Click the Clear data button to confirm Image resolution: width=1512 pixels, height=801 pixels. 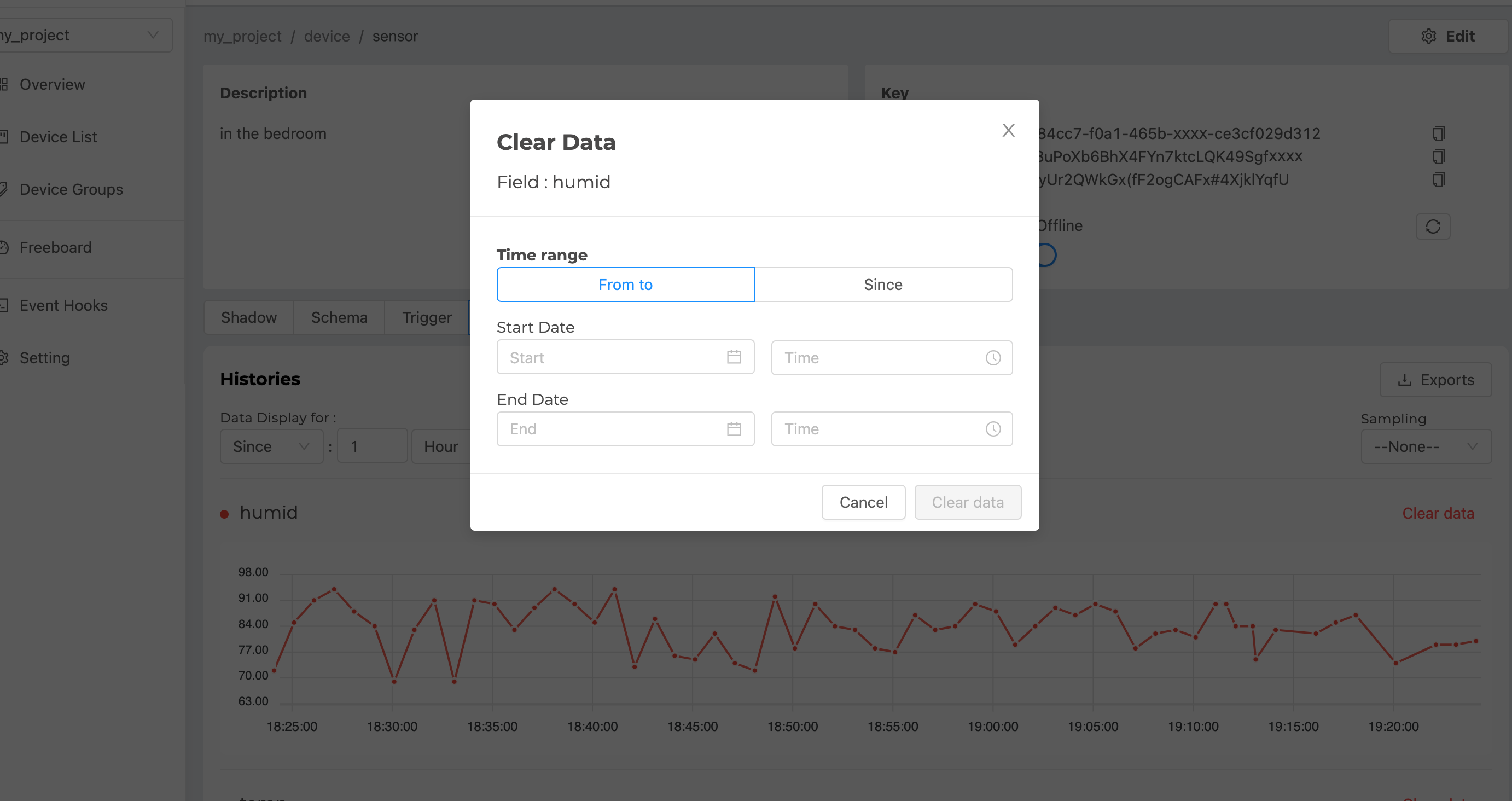click(x=967, y=502)
